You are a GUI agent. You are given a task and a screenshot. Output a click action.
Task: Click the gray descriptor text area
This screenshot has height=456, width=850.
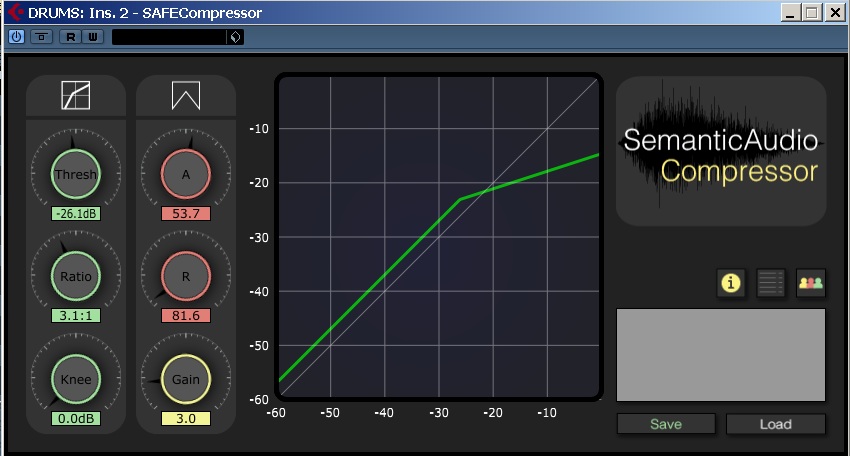pyautogui.click(x=721, y=355)
